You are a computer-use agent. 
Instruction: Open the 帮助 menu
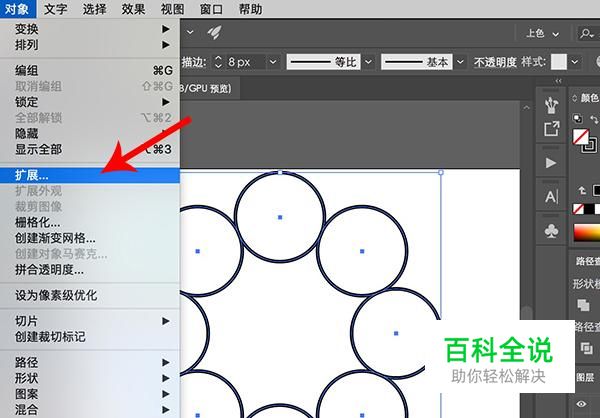tap(250, 9)
